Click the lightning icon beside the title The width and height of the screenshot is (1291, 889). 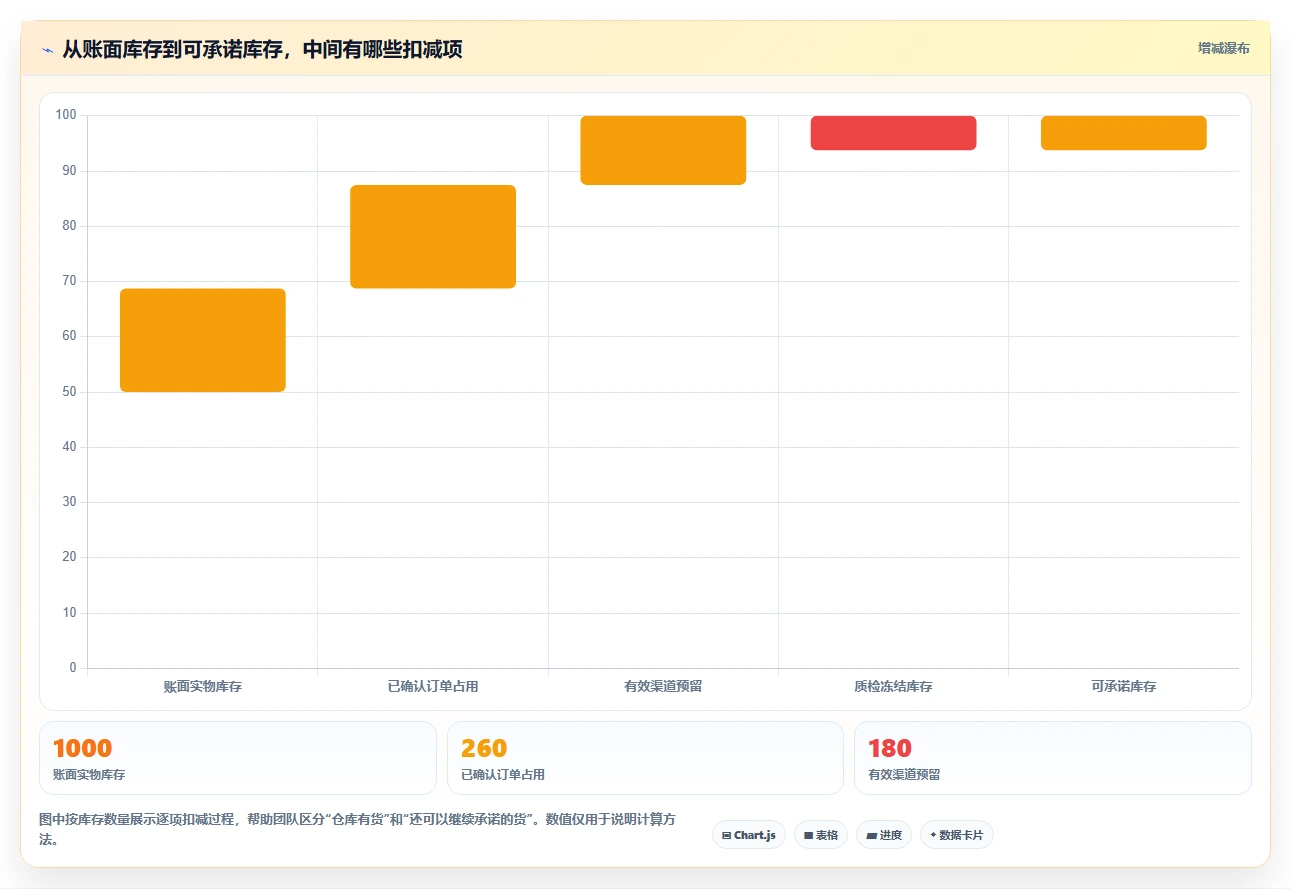[x=47, y=50]
